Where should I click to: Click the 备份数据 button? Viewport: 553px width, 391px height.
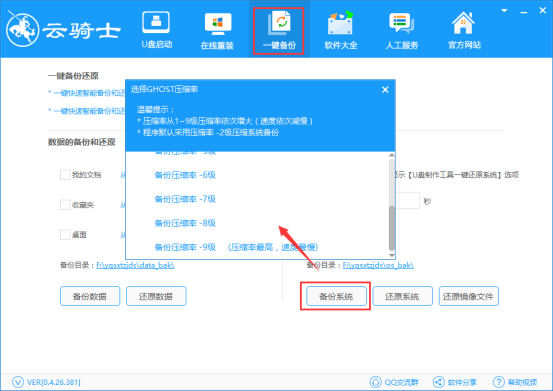pyautogui.click(x=90, y=296)
